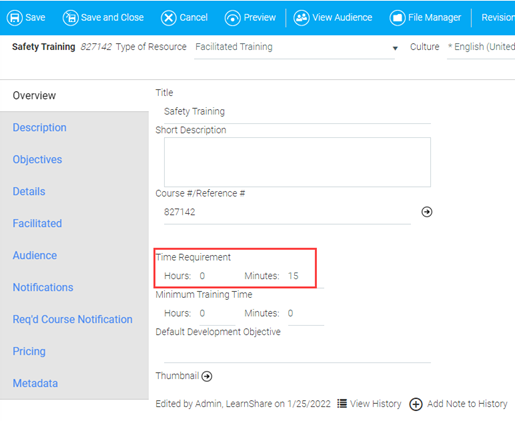Open View Audience people icon

(301, 18)
